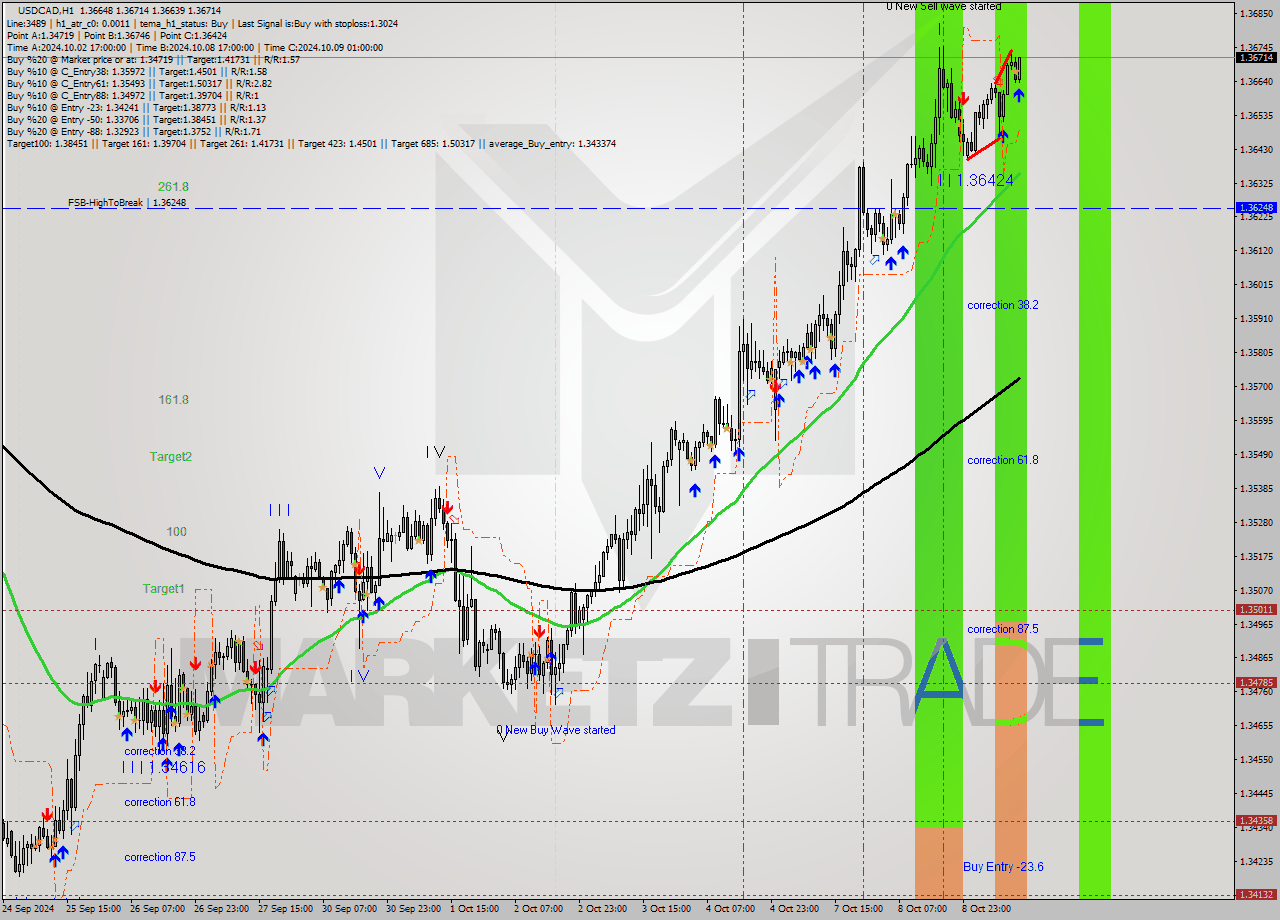Click the 8 Oct 23:00 time label
Viewport: 1280px width, 920px height.
(986, 909)
